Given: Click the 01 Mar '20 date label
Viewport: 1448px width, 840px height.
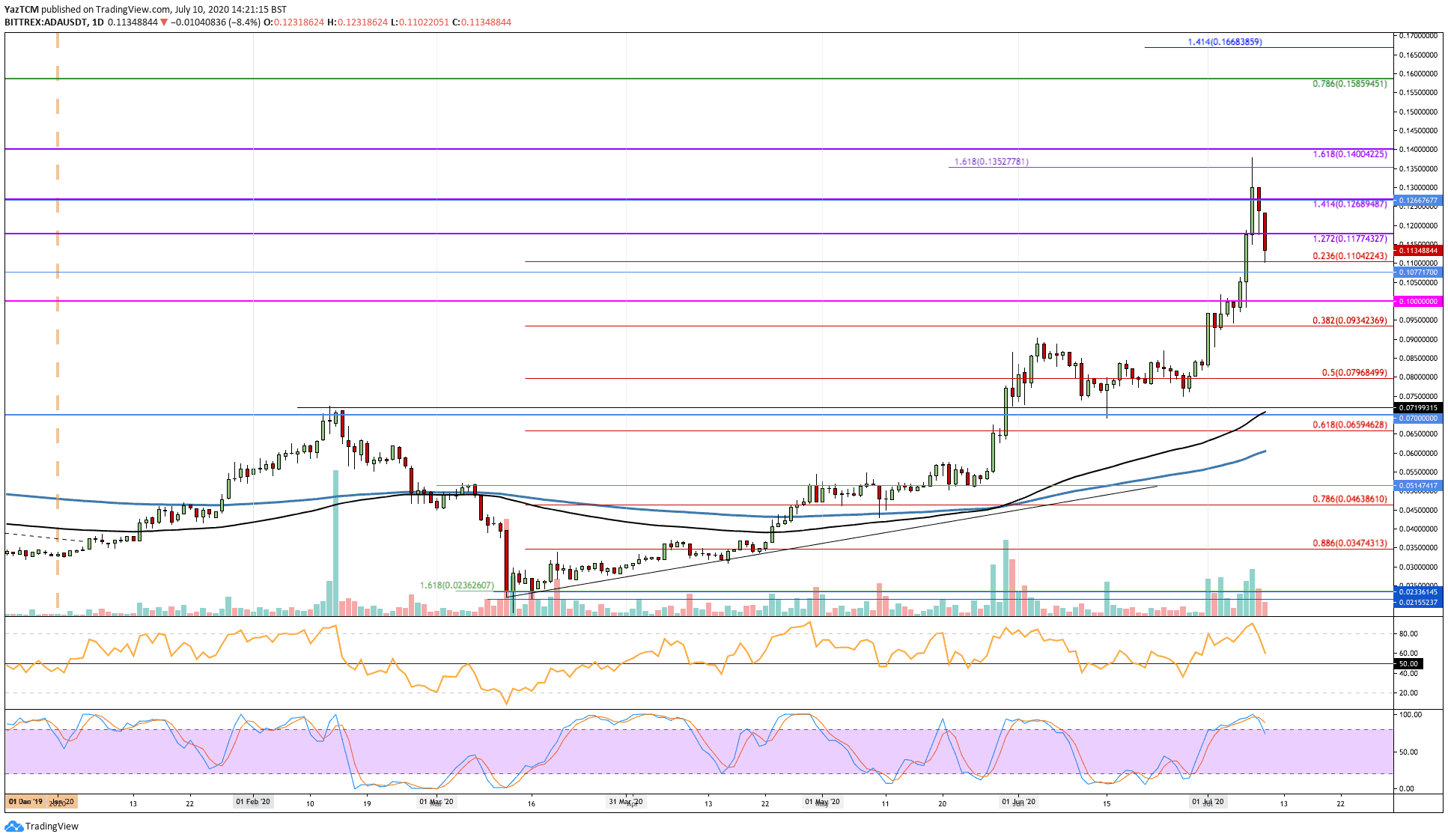Looking at the screenshot, I should [436, 802].
